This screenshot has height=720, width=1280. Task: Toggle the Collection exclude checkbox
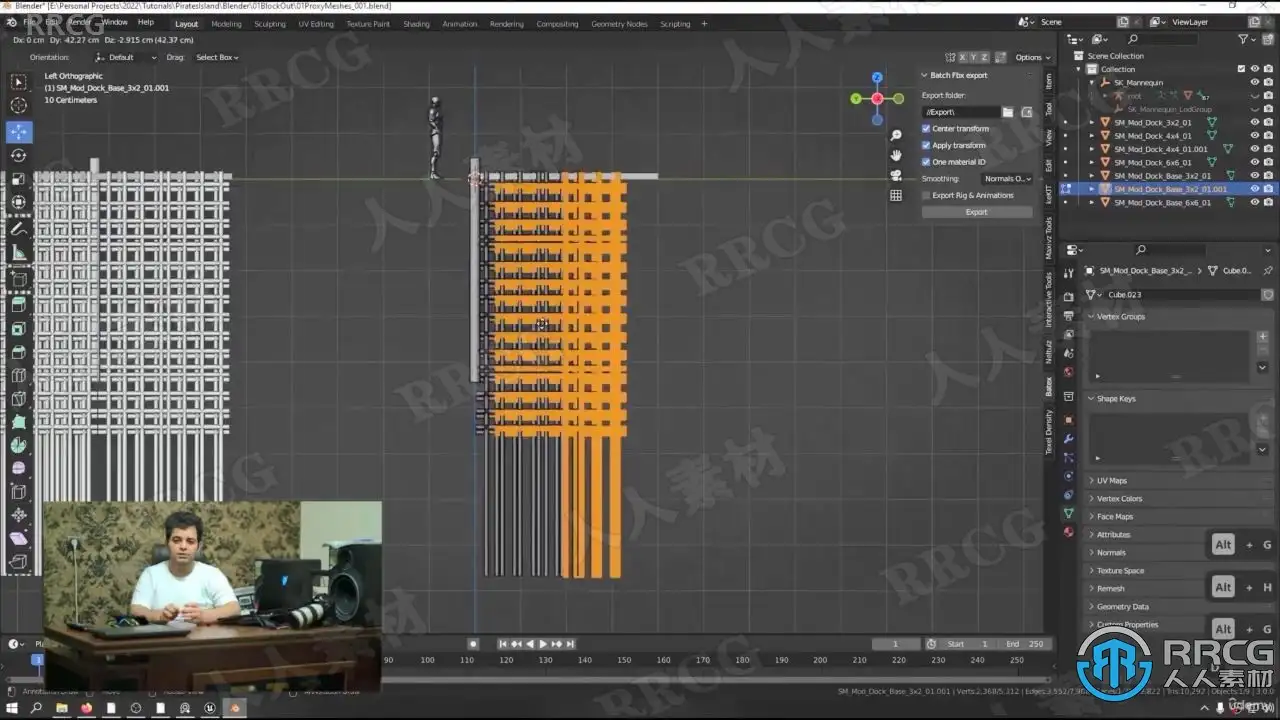tap(1241, 69)
